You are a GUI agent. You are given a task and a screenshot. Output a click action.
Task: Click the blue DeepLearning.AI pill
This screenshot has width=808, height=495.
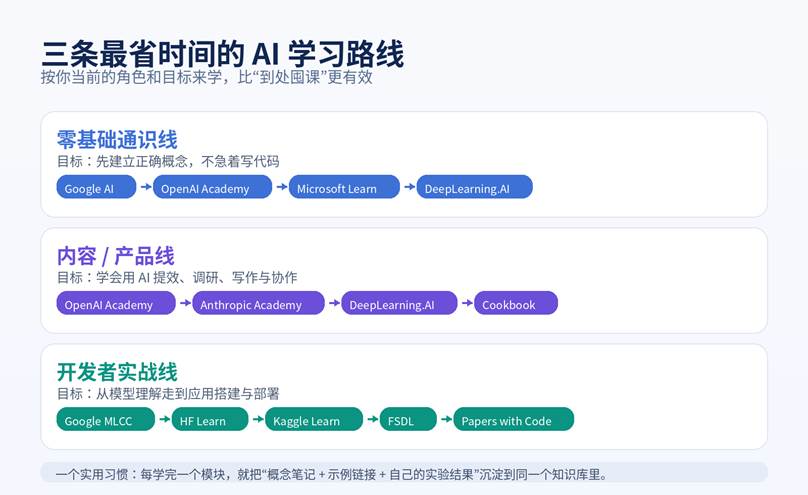click(474, 187)
